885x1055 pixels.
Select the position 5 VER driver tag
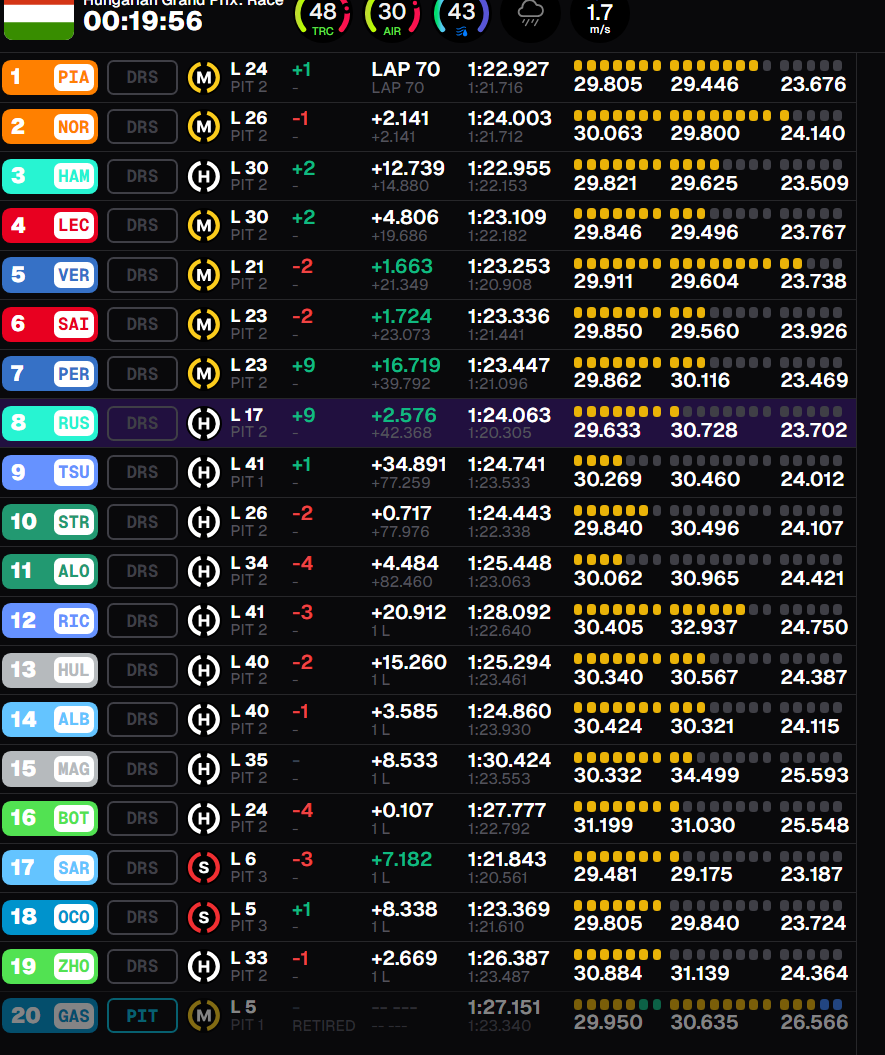(50, 275)
